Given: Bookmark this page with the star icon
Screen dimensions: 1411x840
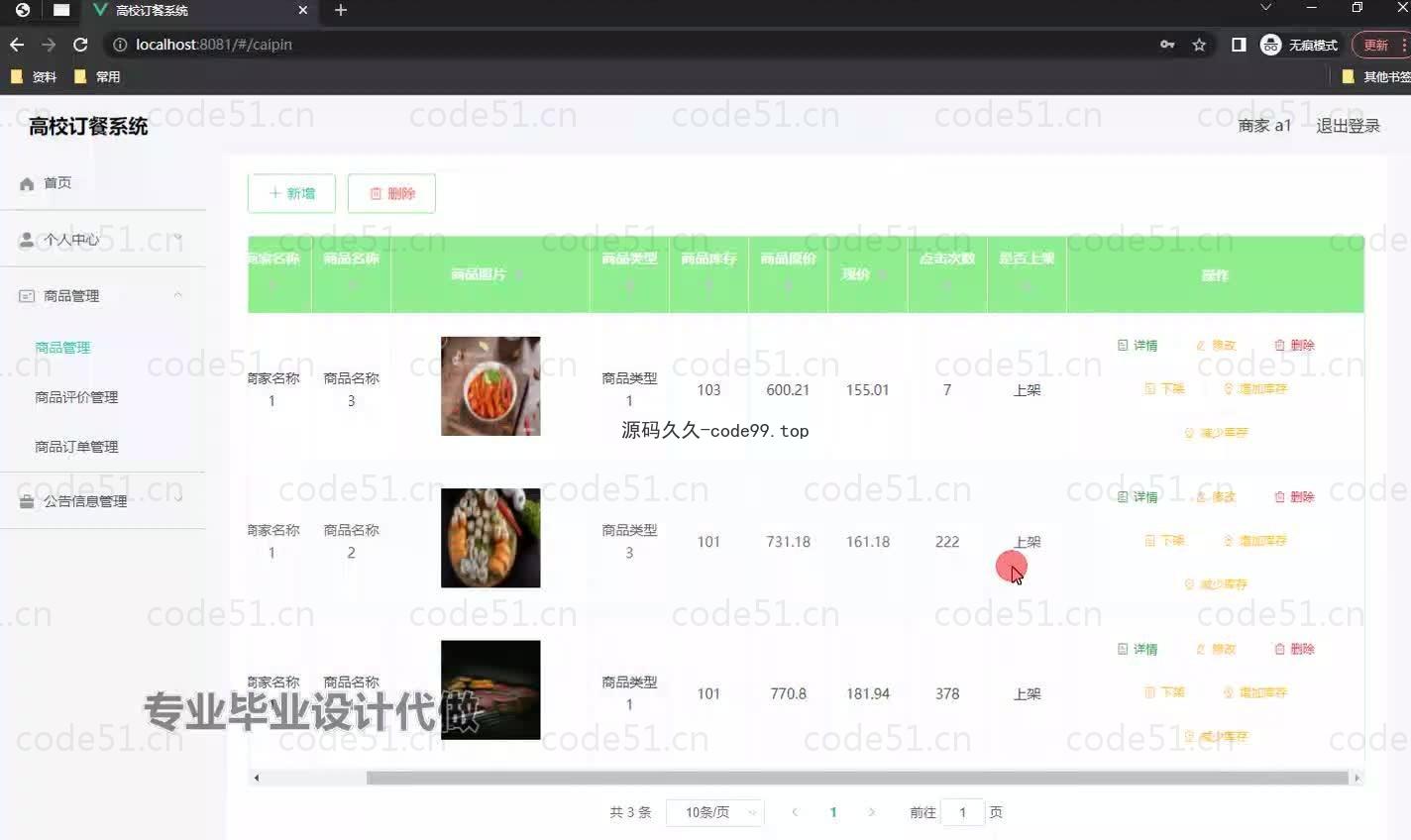Looking at the screenshot, I should (x=1199, y=45).
